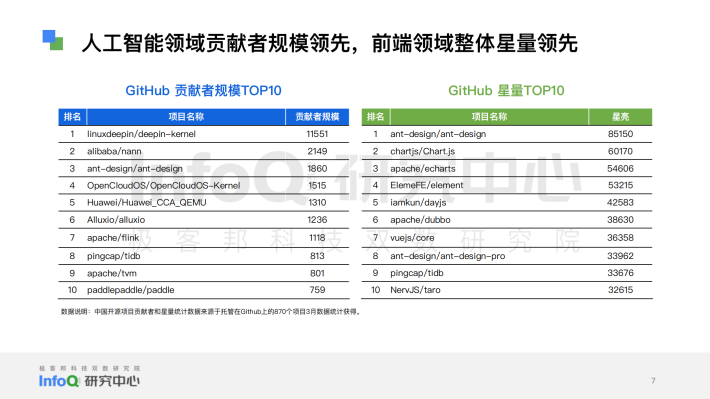Click paddlepaddle/paddle row
This screenshot has height=399, width=710.
(204, 290)
